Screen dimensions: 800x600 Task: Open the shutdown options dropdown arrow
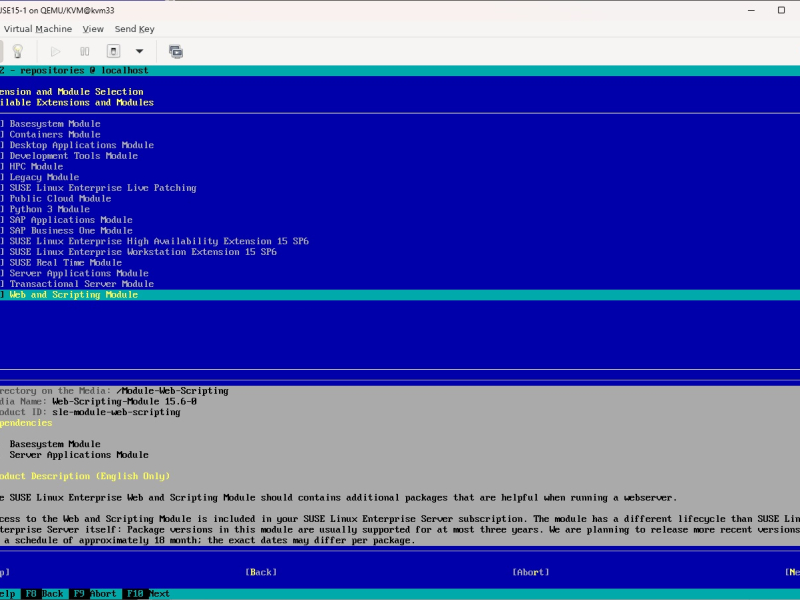(x=139, y=51)
